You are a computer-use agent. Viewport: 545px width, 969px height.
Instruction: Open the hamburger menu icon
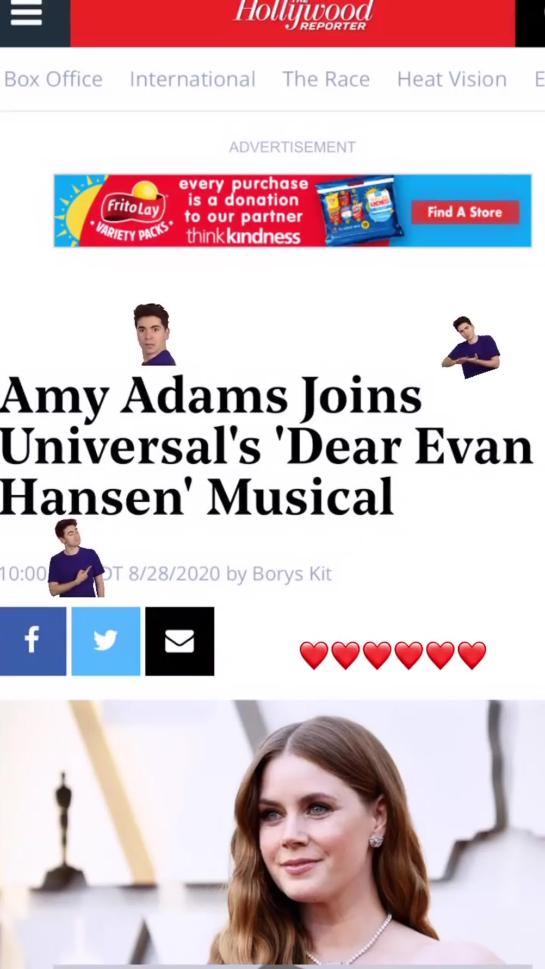click(26, 13)
